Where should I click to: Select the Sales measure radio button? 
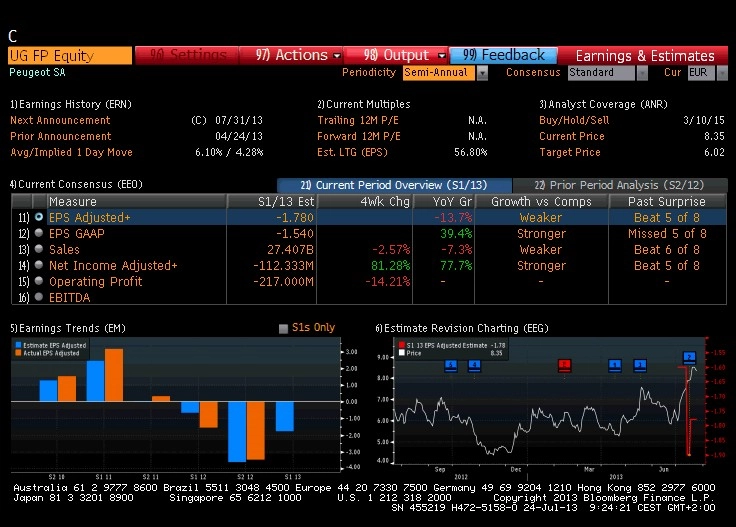[x=39, y=249]
